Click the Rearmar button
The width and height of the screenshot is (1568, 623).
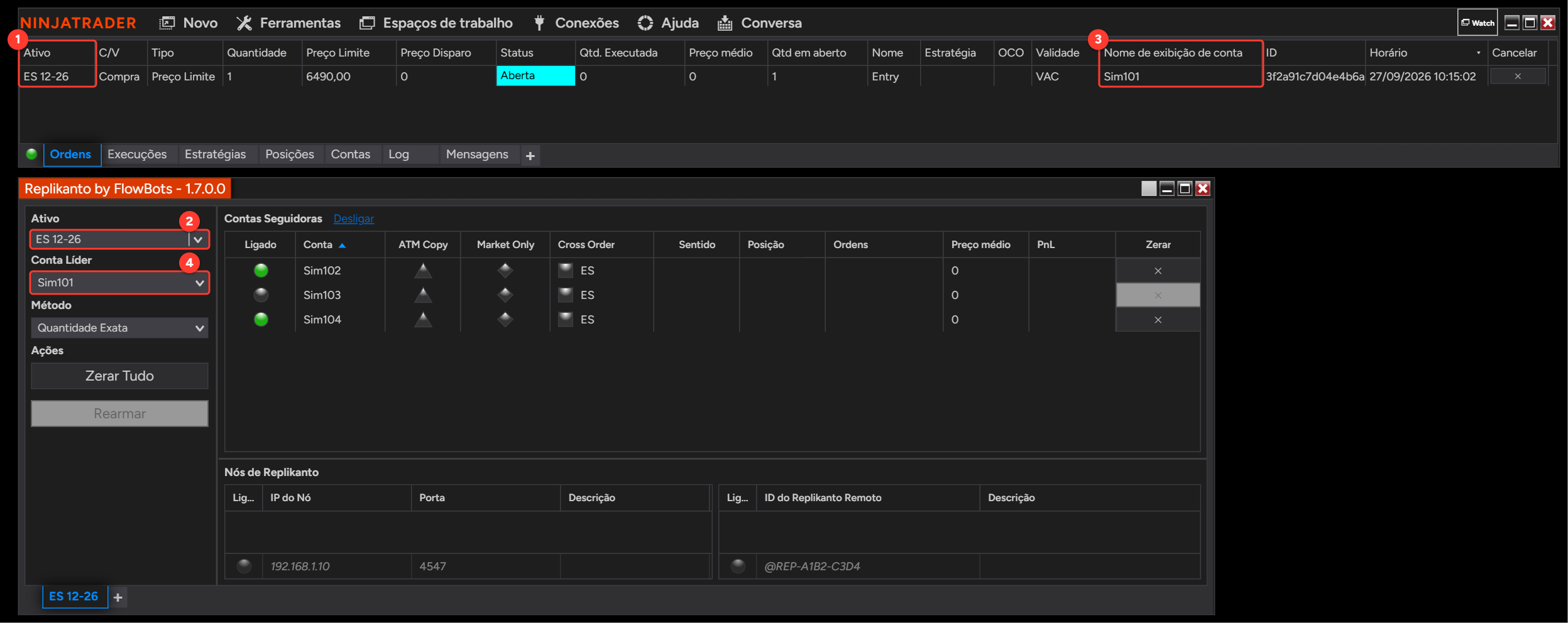coord(119,414)
